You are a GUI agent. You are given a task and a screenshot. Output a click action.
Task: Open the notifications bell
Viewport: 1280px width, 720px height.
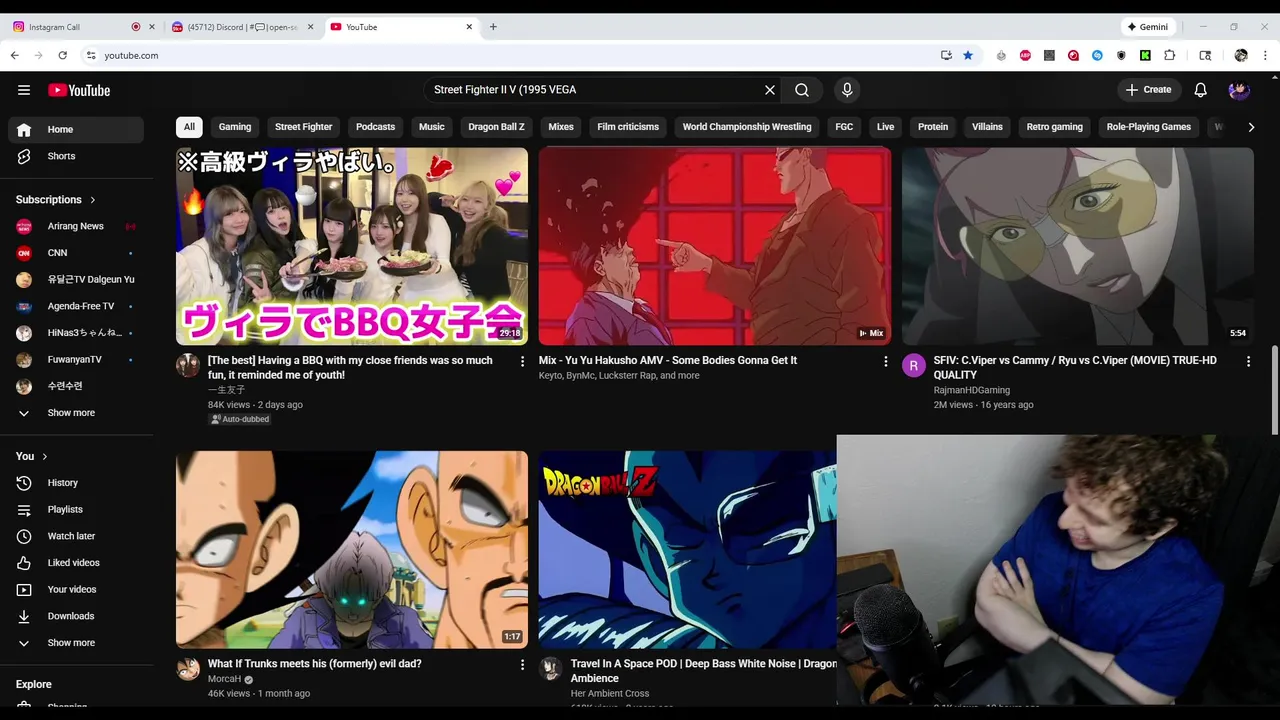click(x=1201, y=90)
